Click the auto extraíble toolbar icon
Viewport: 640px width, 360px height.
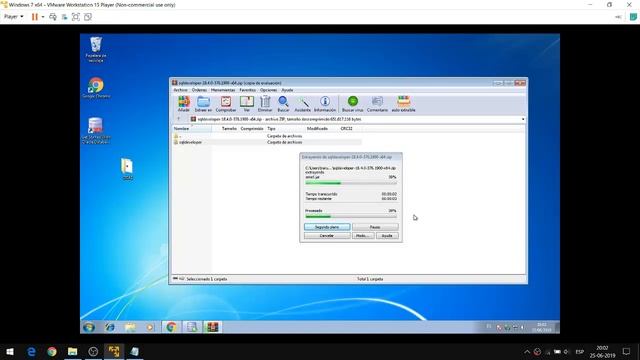[x=403, y=104]
